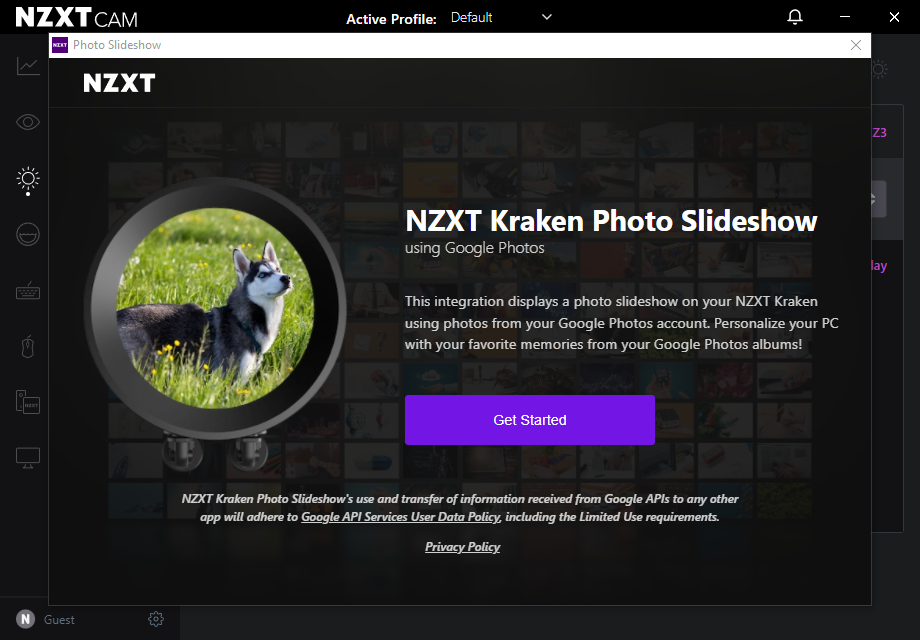
Task: Click the Guest avatar N icon
Action: point(25,619)
